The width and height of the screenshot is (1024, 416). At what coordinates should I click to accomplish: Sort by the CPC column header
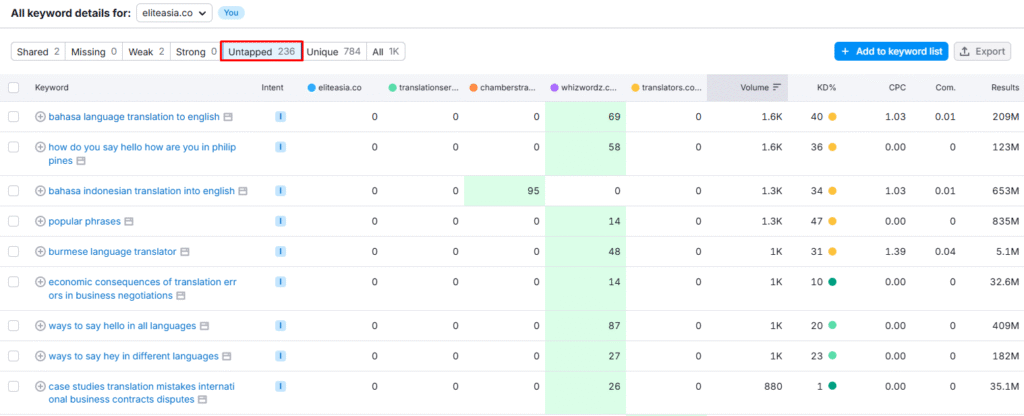click(897, 88)
